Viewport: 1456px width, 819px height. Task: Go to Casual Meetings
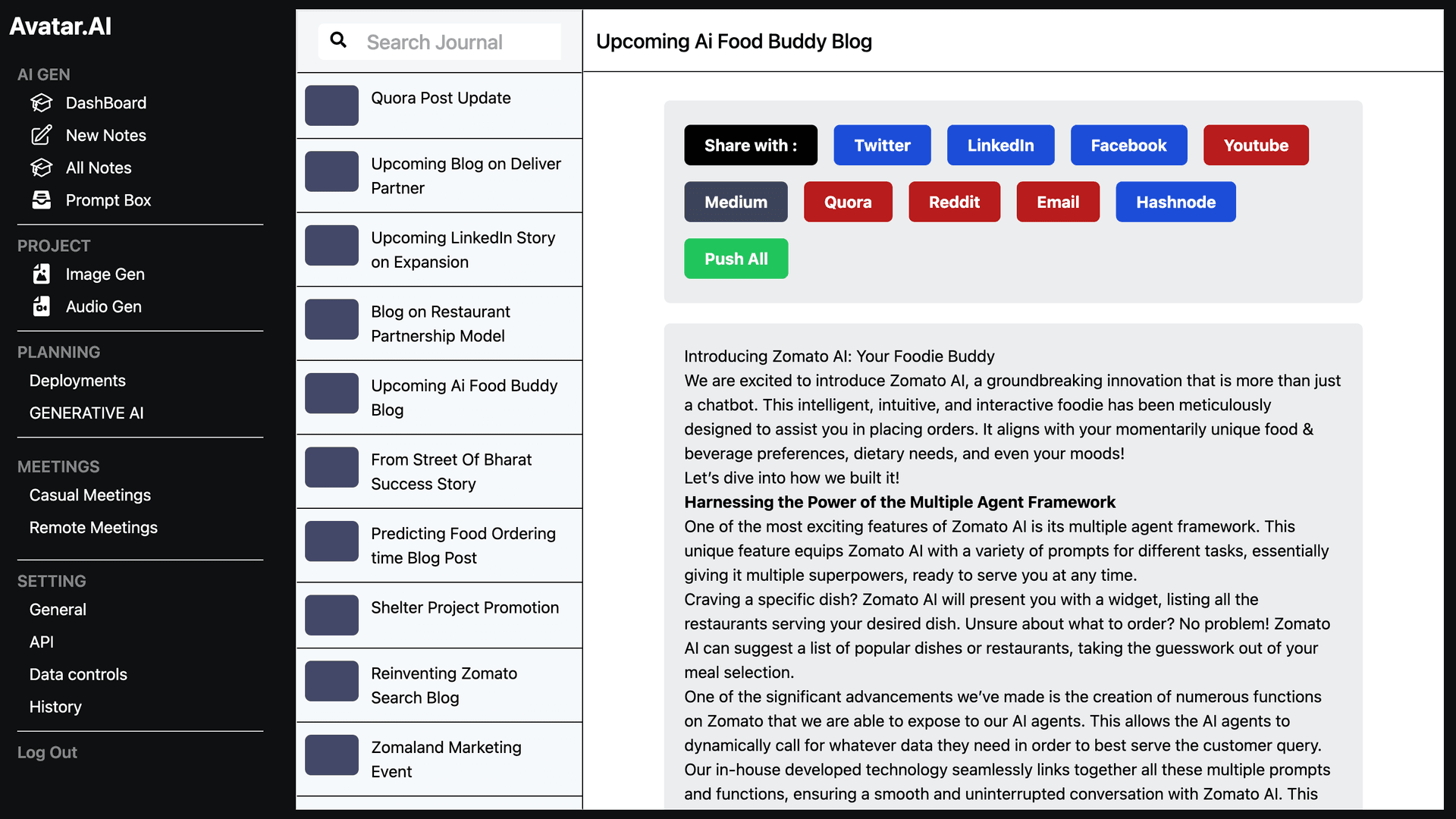pyautogui.click(x=90, y=495)
